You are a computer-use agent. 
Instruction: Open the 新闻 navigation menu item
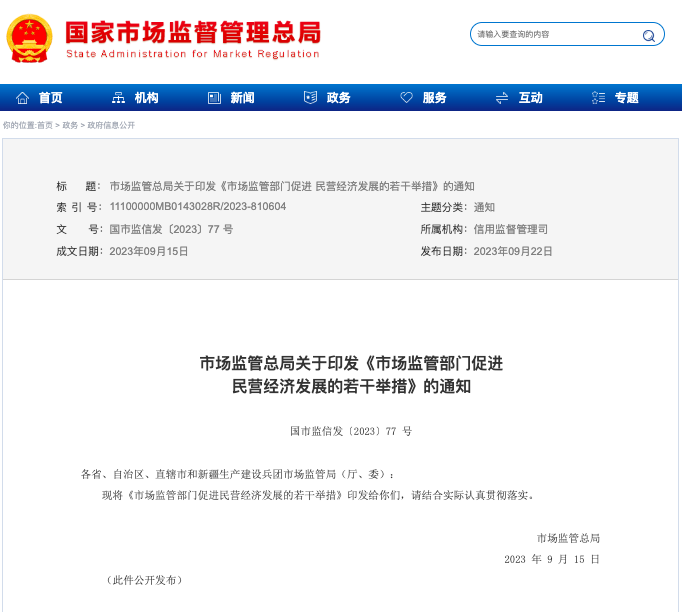(x=242, y=98)
